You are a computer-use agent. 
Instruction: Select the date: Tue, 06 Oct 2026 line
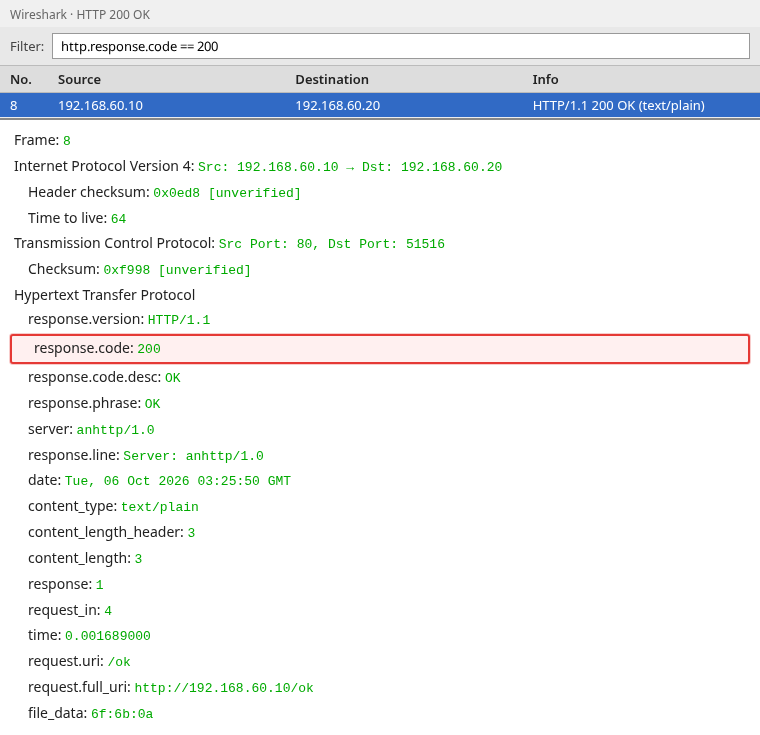pyautogui.click(x=159, y=480)
